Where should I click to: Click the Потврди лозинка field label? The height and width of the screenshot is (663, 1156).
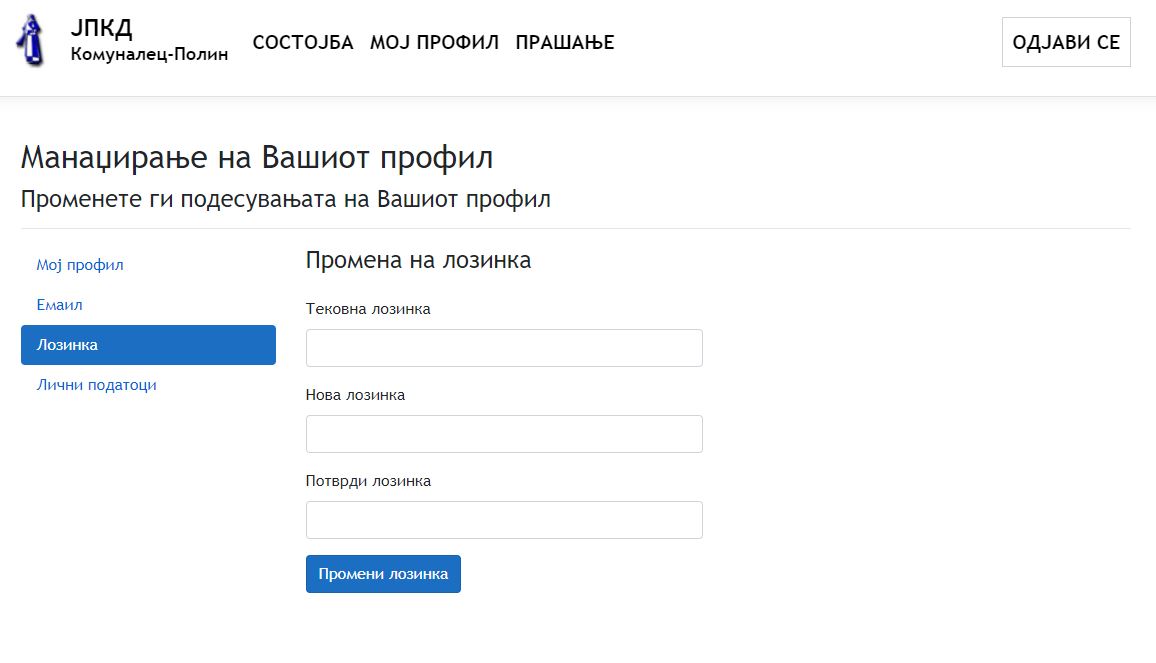click(x=369, y=481)
